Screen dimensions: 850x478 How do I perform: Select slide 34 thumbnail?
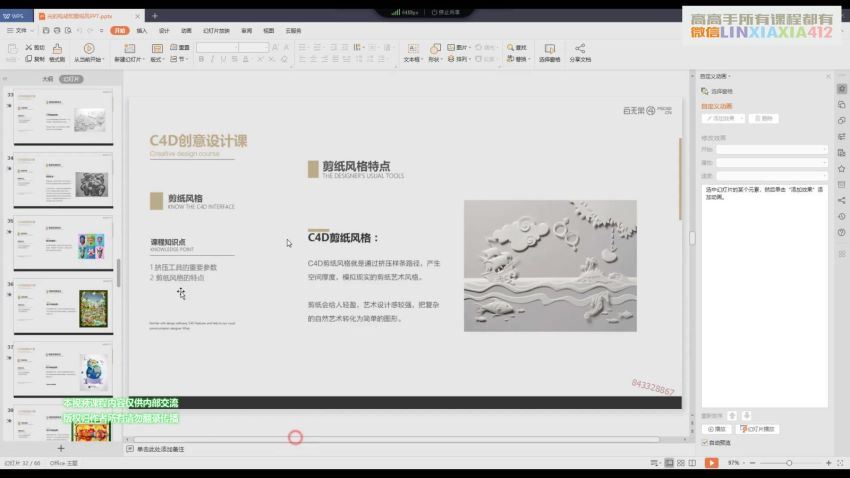[63, 180]
